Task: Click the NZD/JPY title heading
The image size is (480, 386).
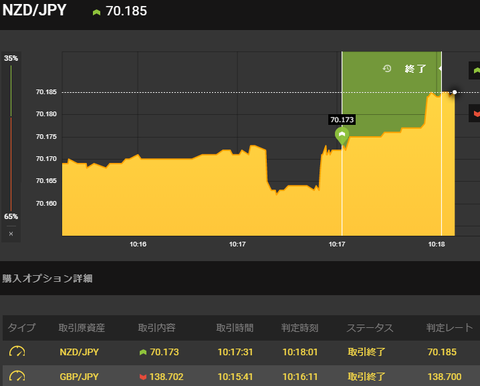Action: click(34, 10)
